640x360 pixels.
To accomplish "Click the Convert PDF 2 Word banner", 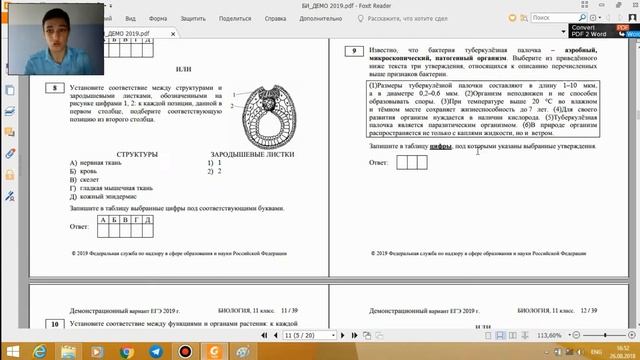I will point(604,31).
